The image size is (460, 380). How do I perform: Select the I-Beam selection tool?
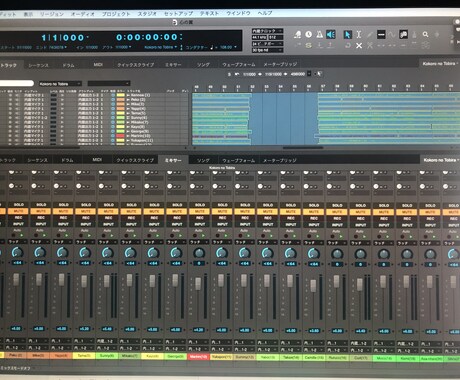(x=359, y=35)
